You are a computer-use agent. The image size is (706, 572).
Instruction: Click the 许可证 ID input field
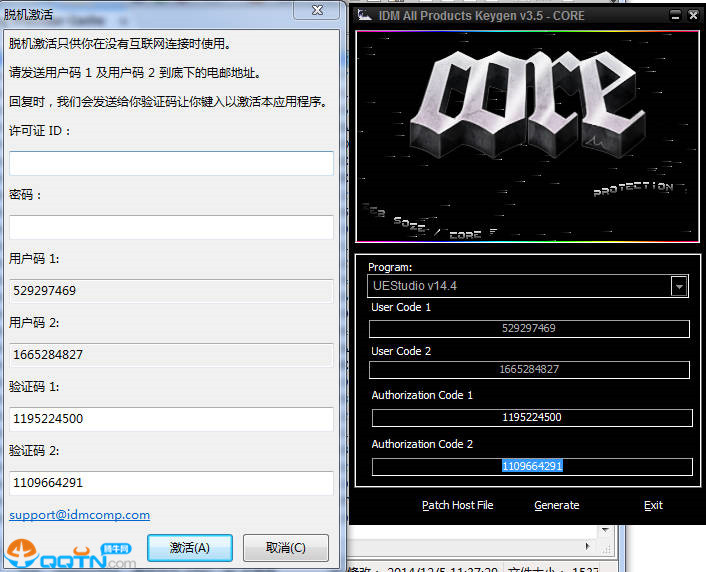click(x=171, y=163)
